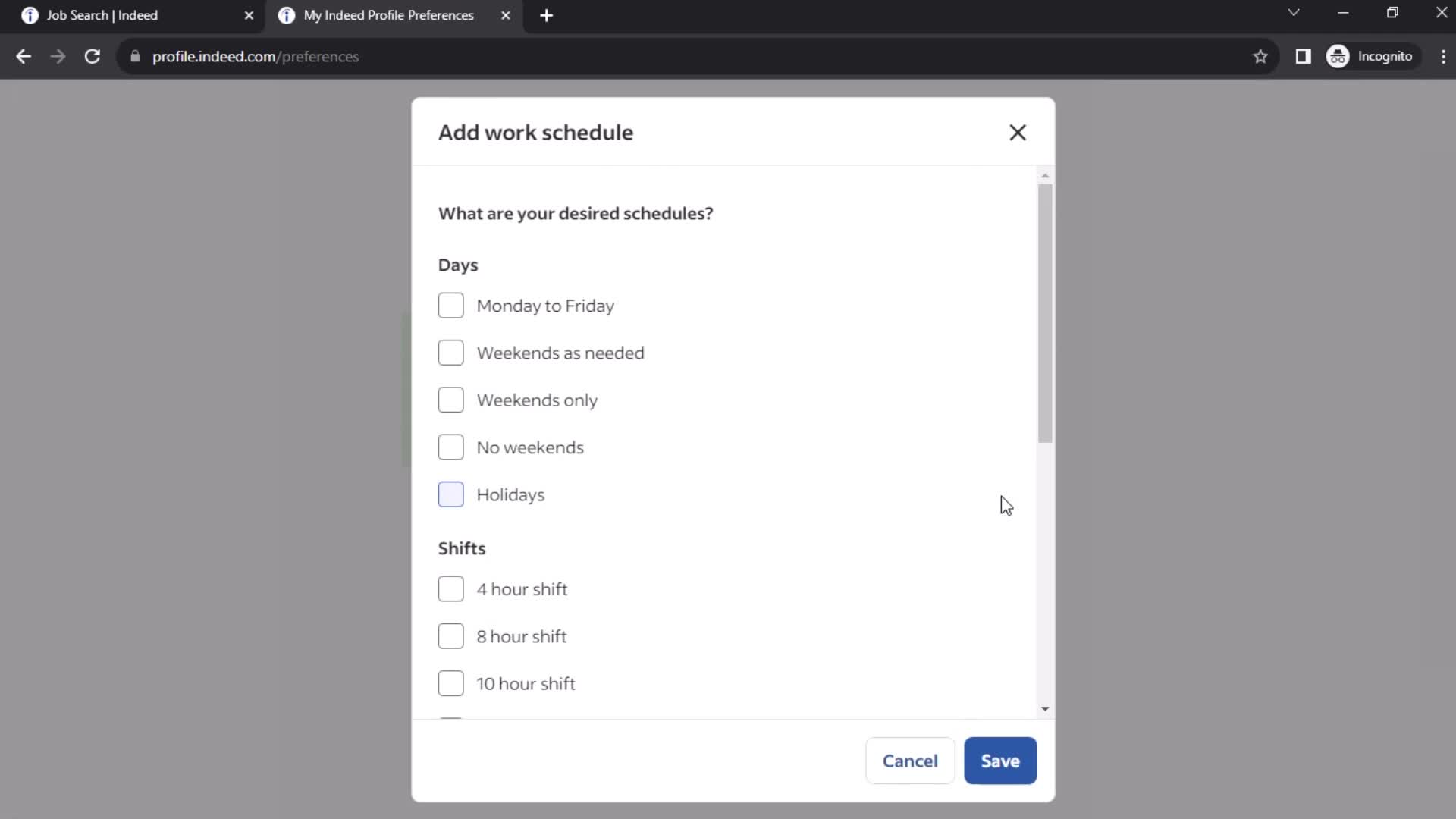Image resolution: width=1456 pixels, height=819 pixels.
Task: Enable the No weekends checkbox option
Action: click(x=450, y=447)
